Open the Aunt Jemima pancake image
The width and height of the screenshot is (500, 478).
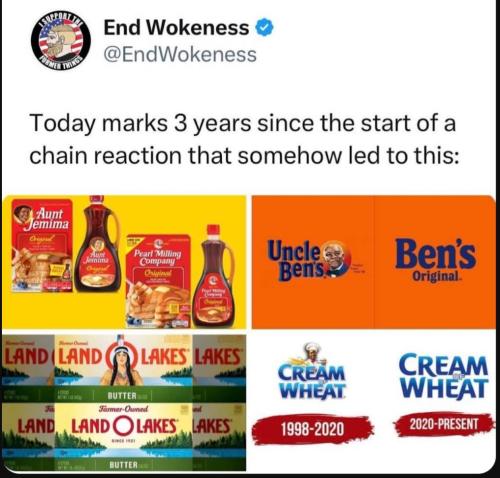pos(124,262)
